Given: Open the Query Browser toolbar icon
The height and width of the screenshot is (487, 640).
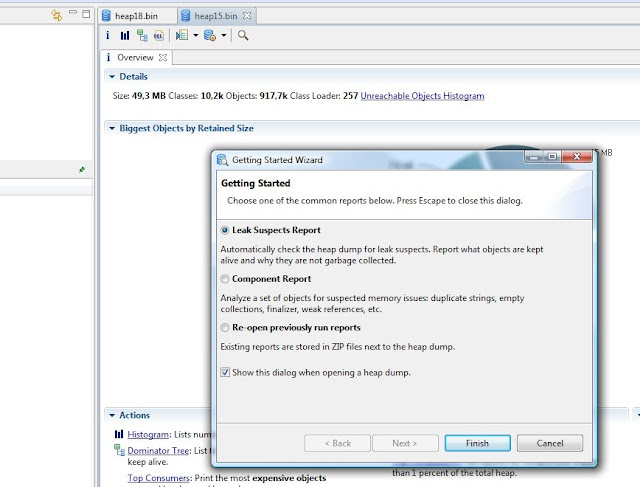Looking at the screenshot, I should (210, 36).
